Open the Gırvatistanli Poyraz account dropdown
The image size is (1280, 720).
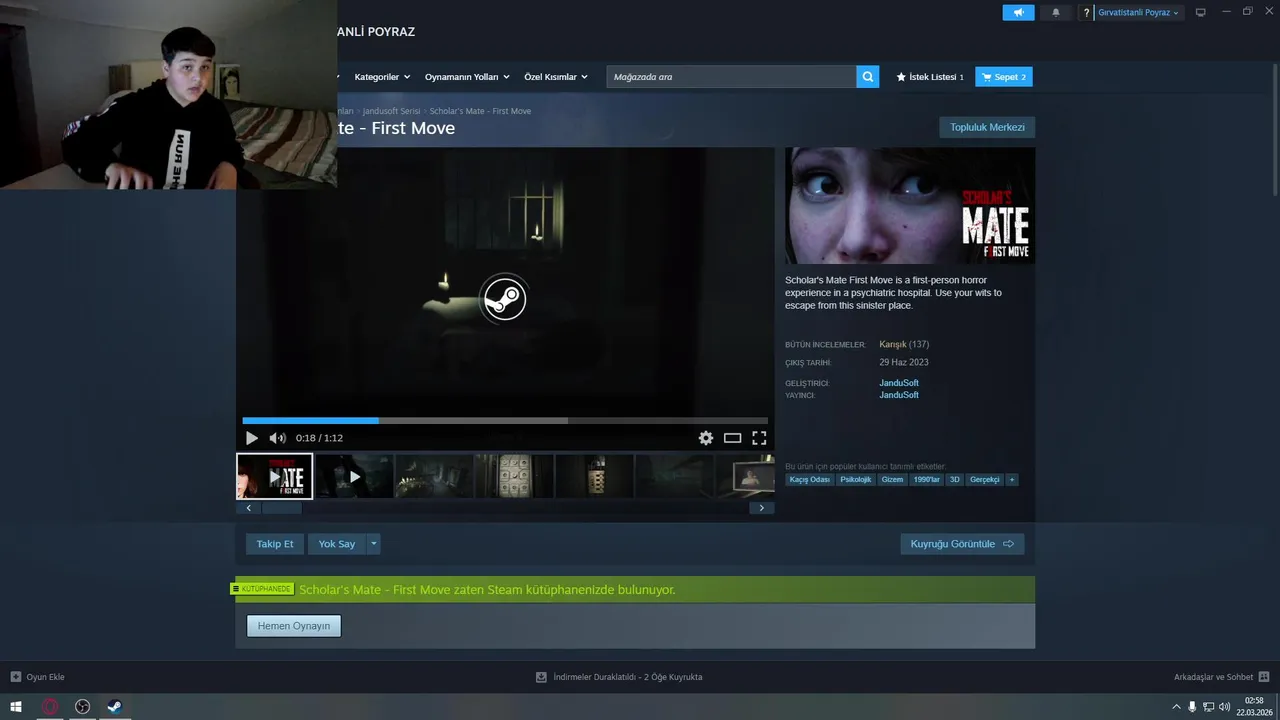[x=1138, y=13]
